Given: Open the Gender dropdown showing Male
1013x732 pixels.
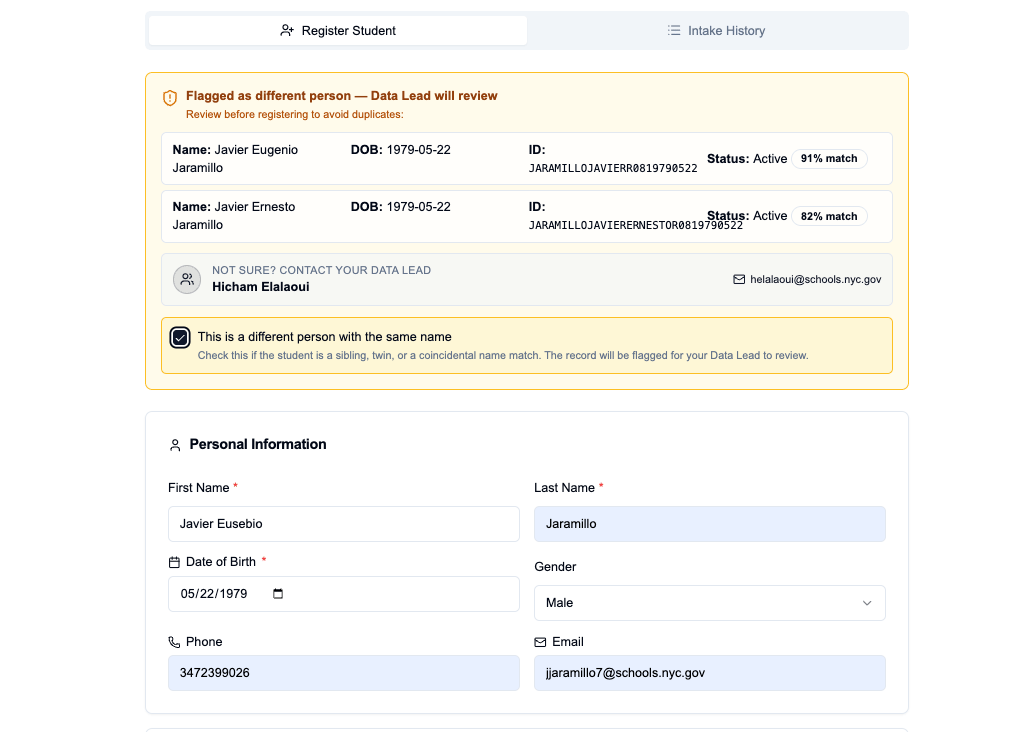Looking at the screenshot, I should pyautogui.click(x=709, y=603).
